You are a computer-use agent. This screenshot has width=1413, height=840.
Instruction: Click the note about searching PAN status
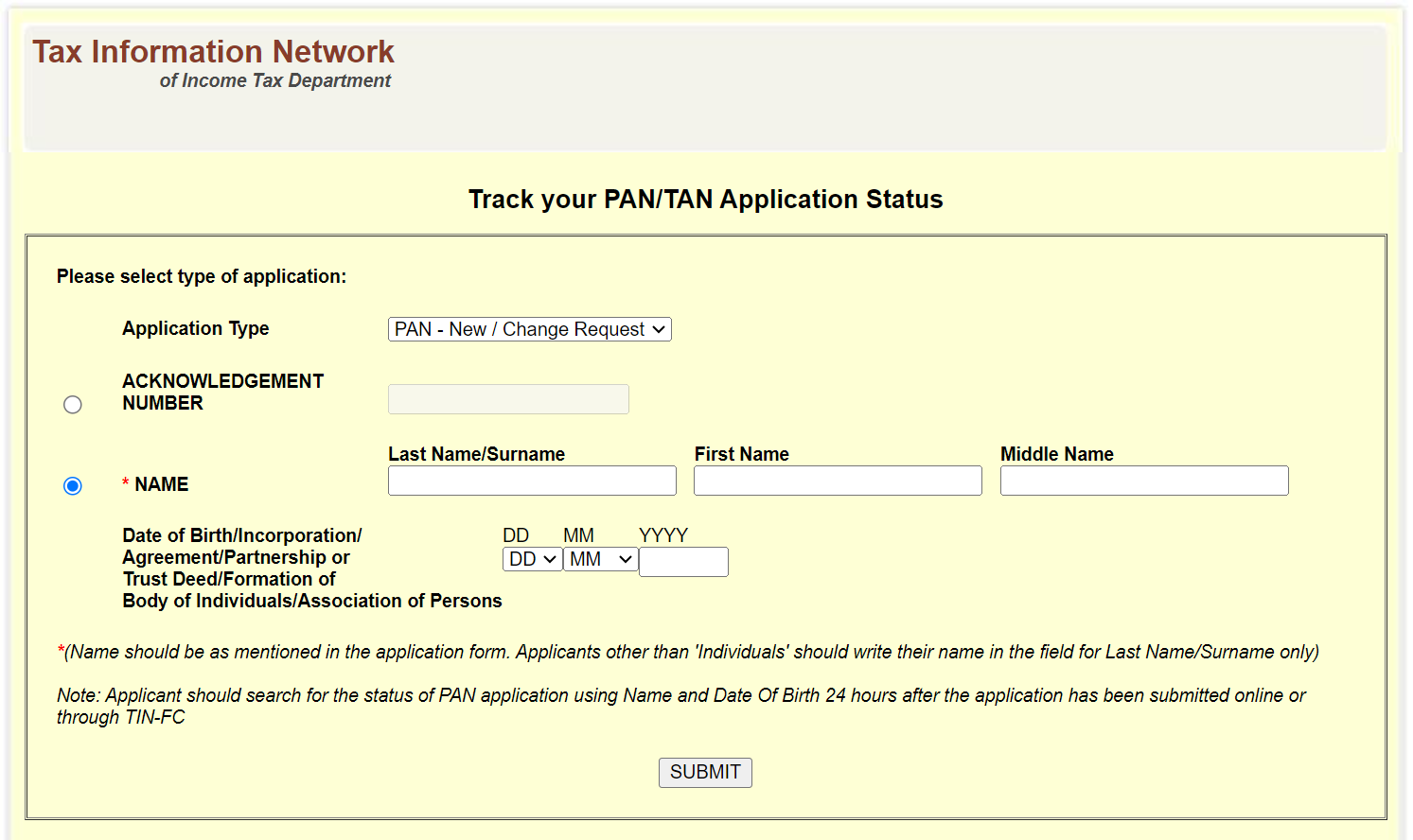pos(680,706)
